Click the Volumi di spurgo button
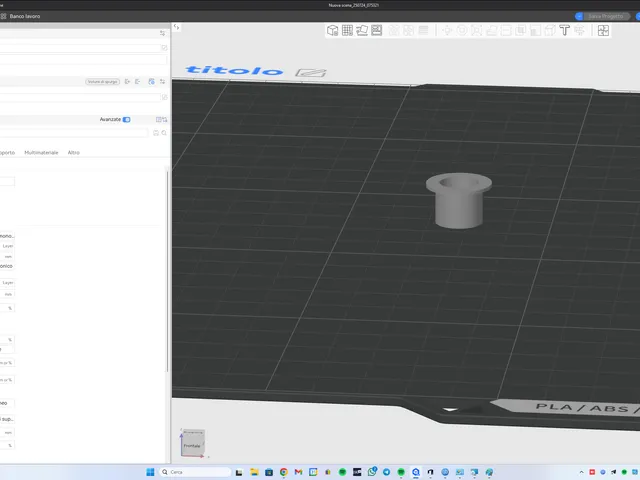Screen dimensions: 640x480 click(102, 82)
